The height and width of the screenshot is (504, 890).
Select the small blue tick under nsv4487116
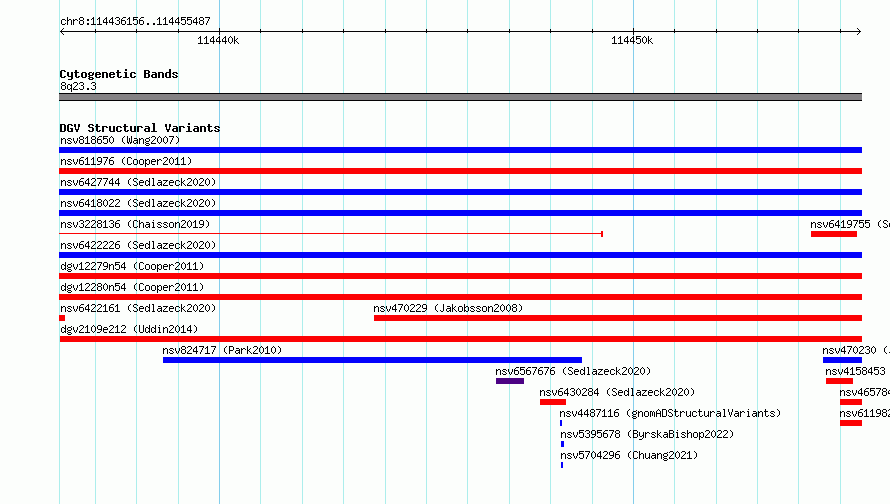click(x=561, y=423)
